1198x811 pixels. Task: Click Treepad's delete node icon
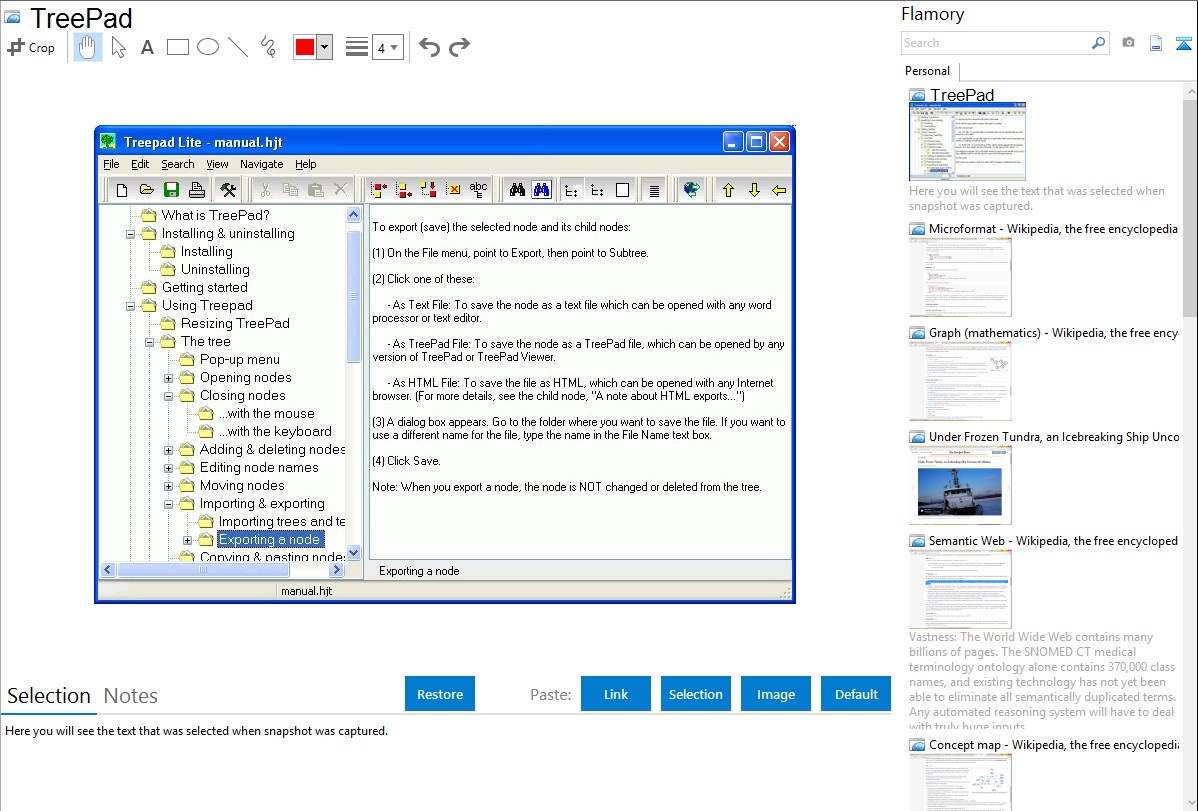453,190
